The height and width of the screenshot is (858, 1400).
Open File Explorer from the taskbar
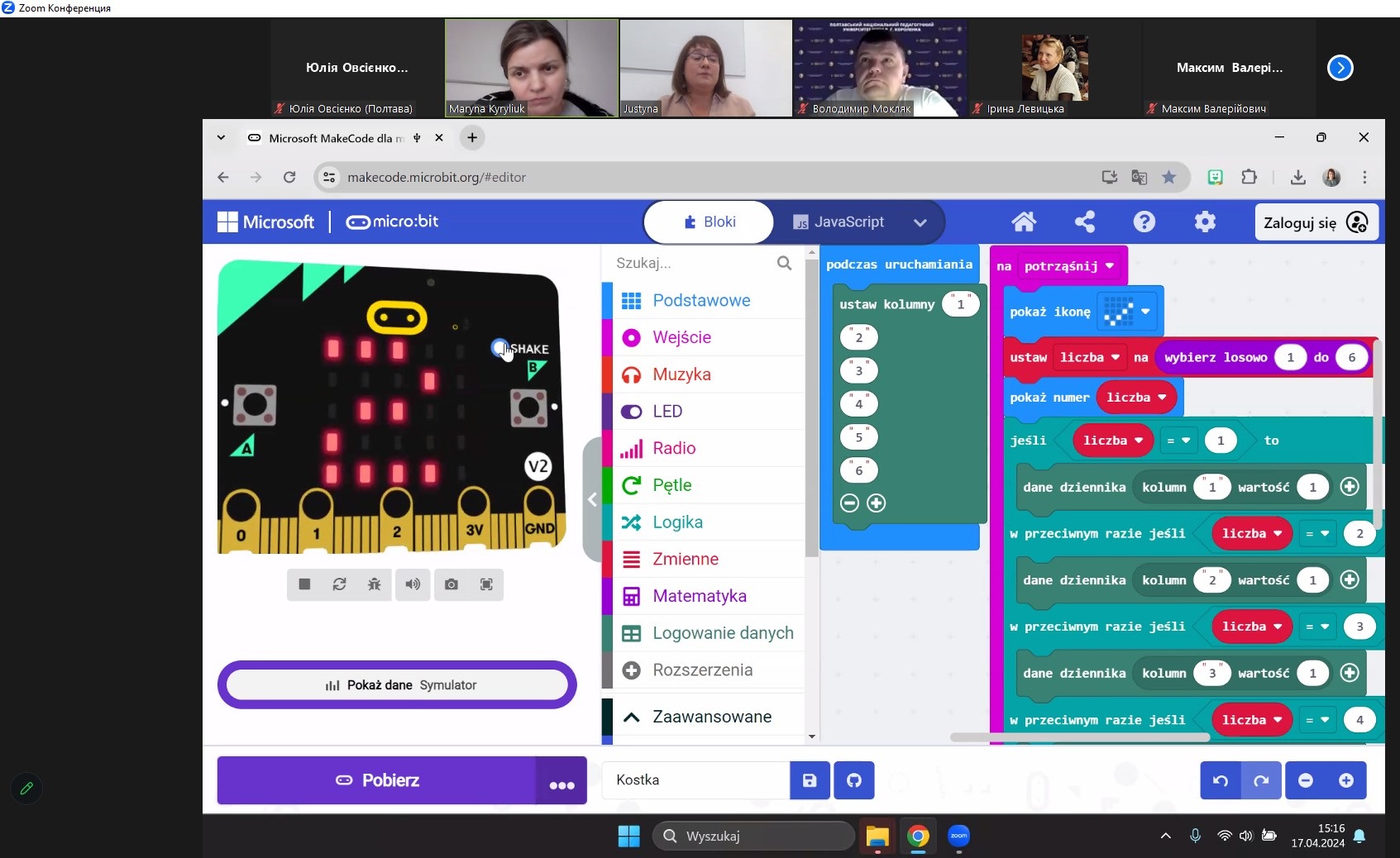point(877,837)
